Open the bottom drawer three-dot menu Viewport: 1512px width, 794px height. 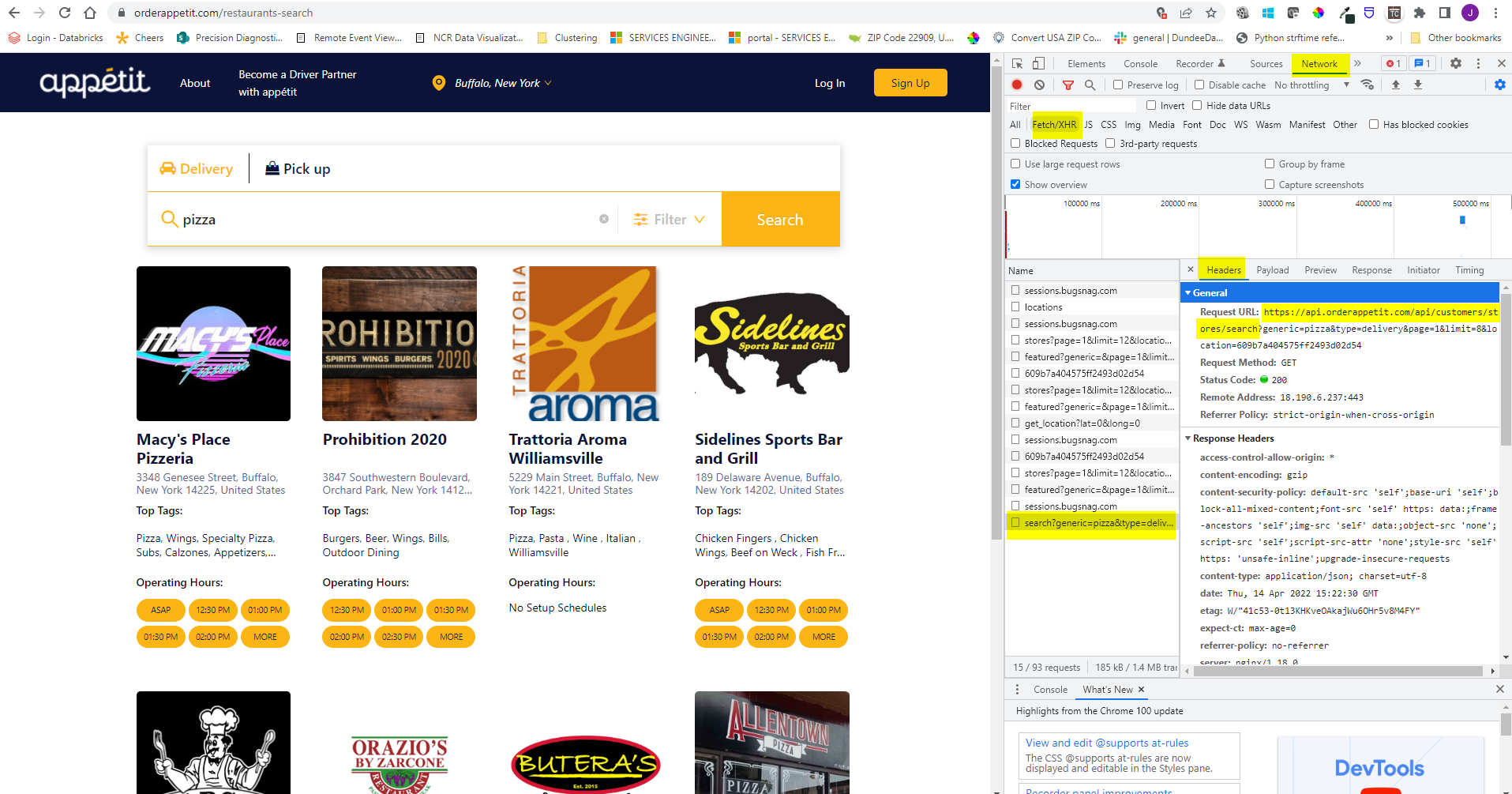click(x=1017, y=690)
